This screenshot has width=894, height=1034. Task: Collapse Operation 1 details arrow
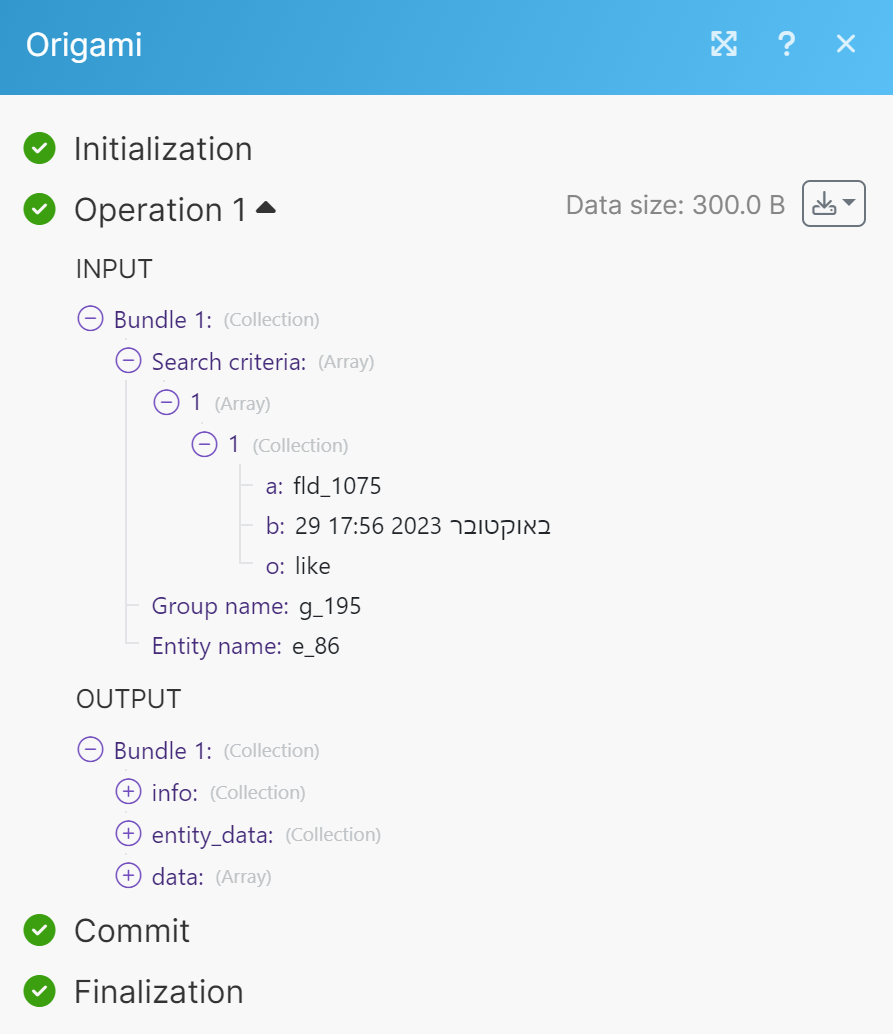coord(266,208)
